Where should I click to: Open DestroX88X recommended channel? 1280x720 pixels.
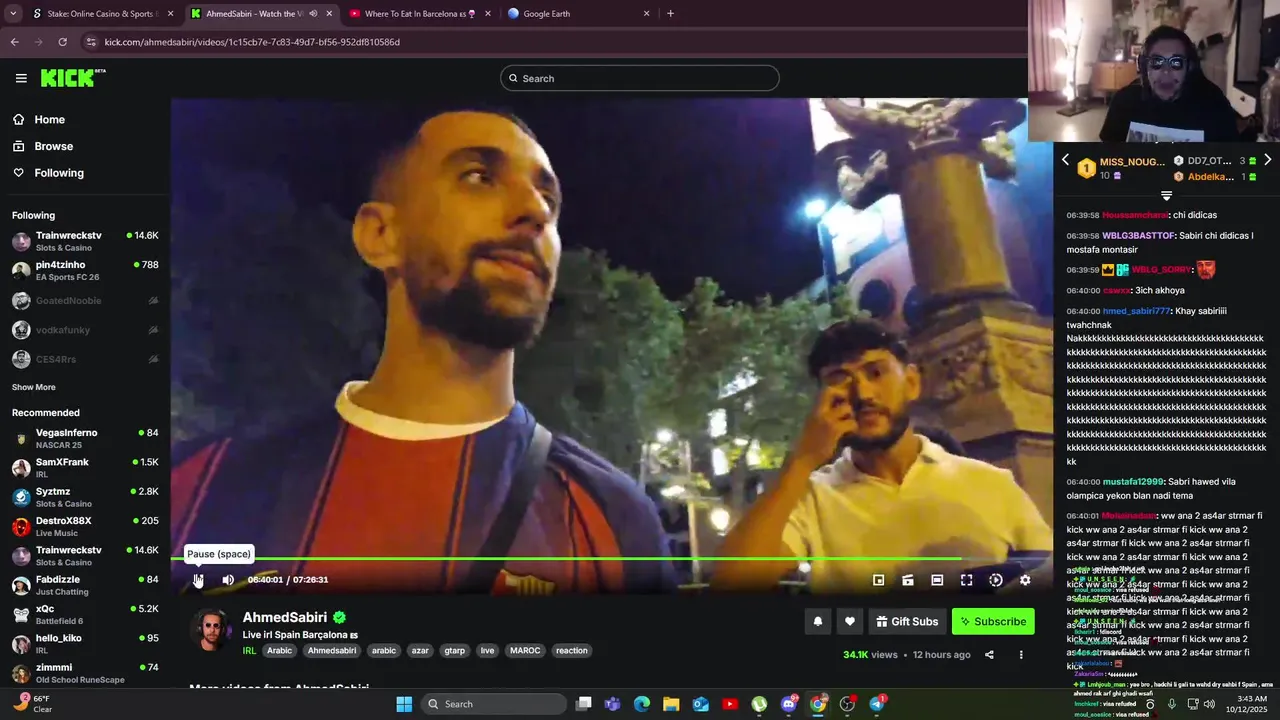(85, 526)
